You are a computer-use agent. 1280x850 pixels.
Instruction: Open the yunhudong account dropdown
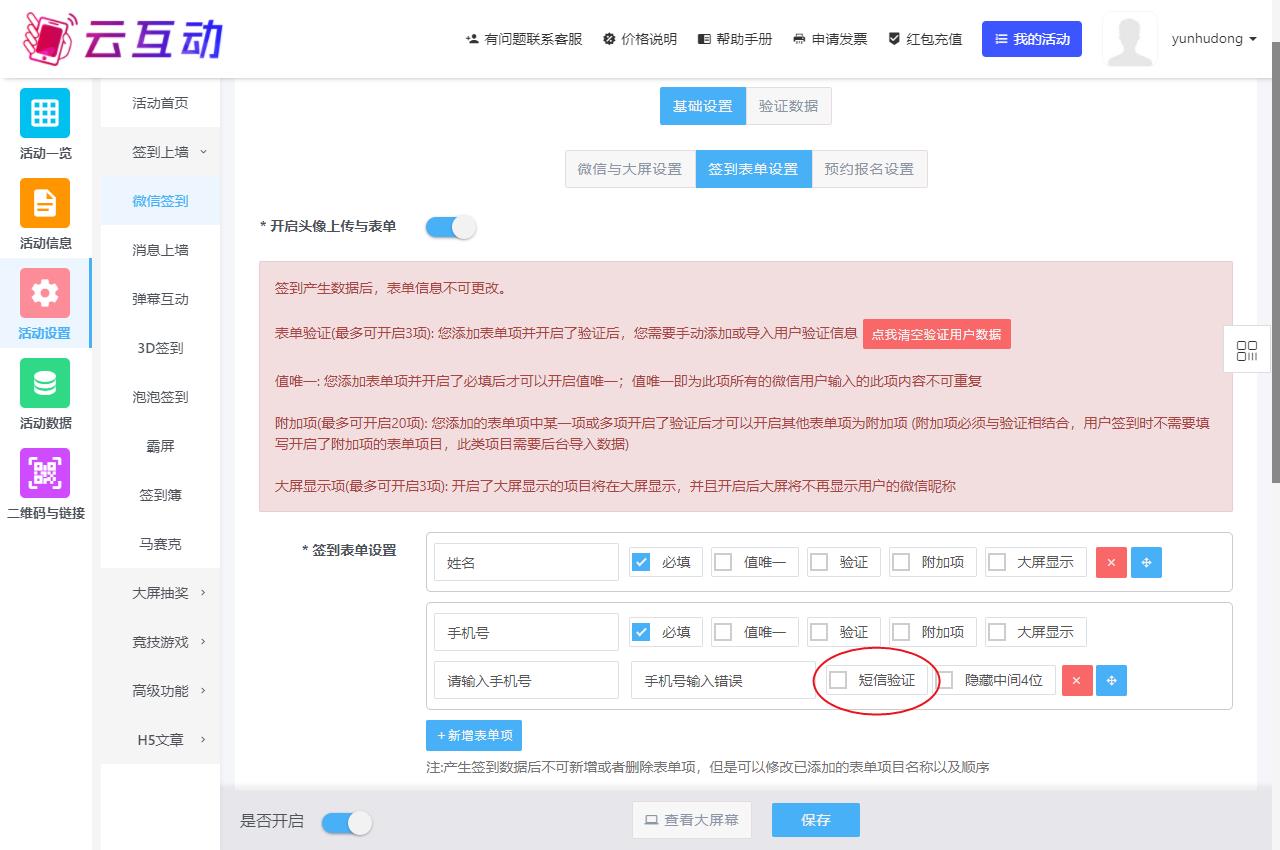click(1213, 39)
